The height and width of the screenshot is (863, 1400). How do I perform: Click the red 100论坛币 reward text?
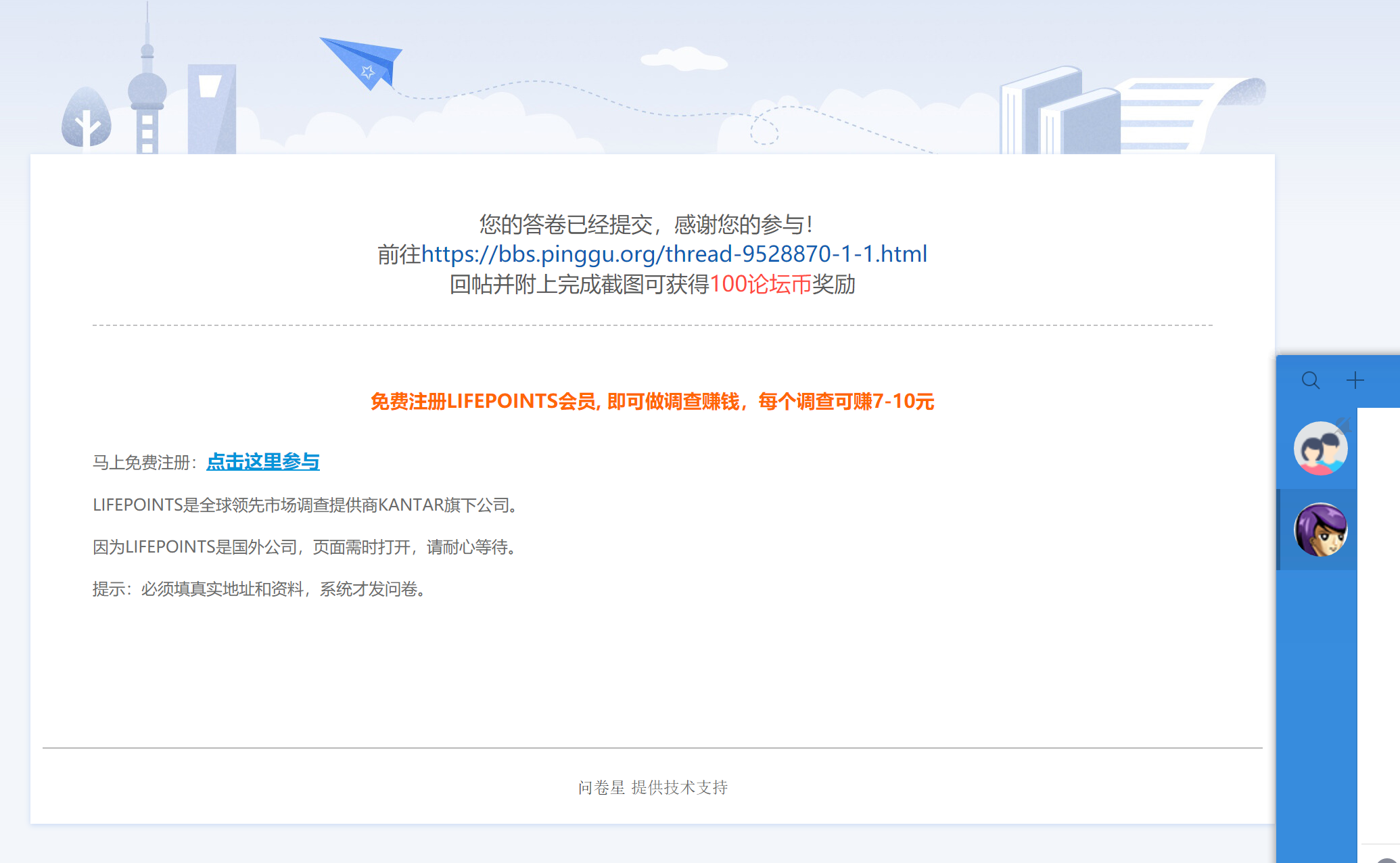[760, 285]
